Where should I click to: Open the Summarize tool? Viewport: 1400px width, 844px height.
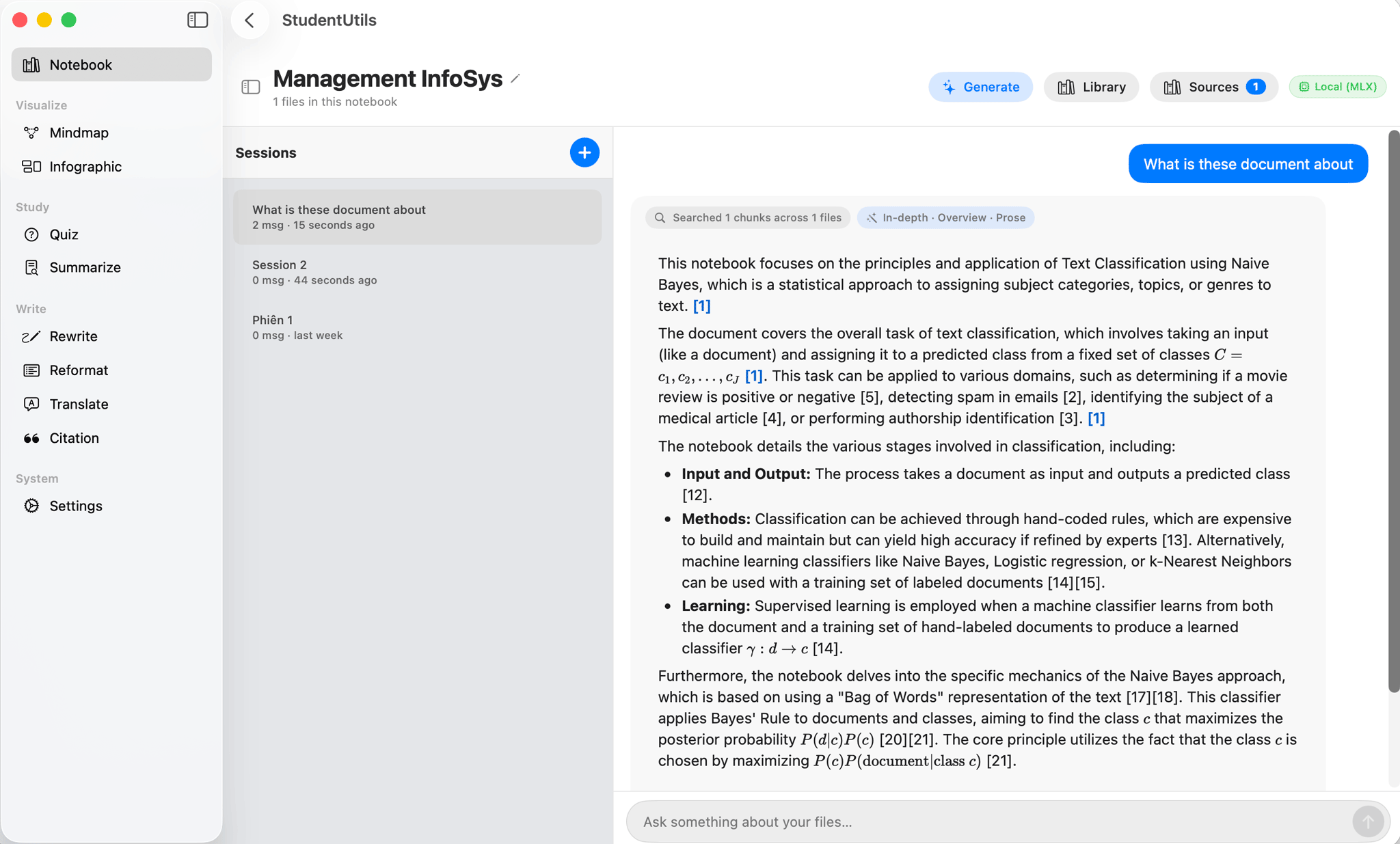click(111, 267)
